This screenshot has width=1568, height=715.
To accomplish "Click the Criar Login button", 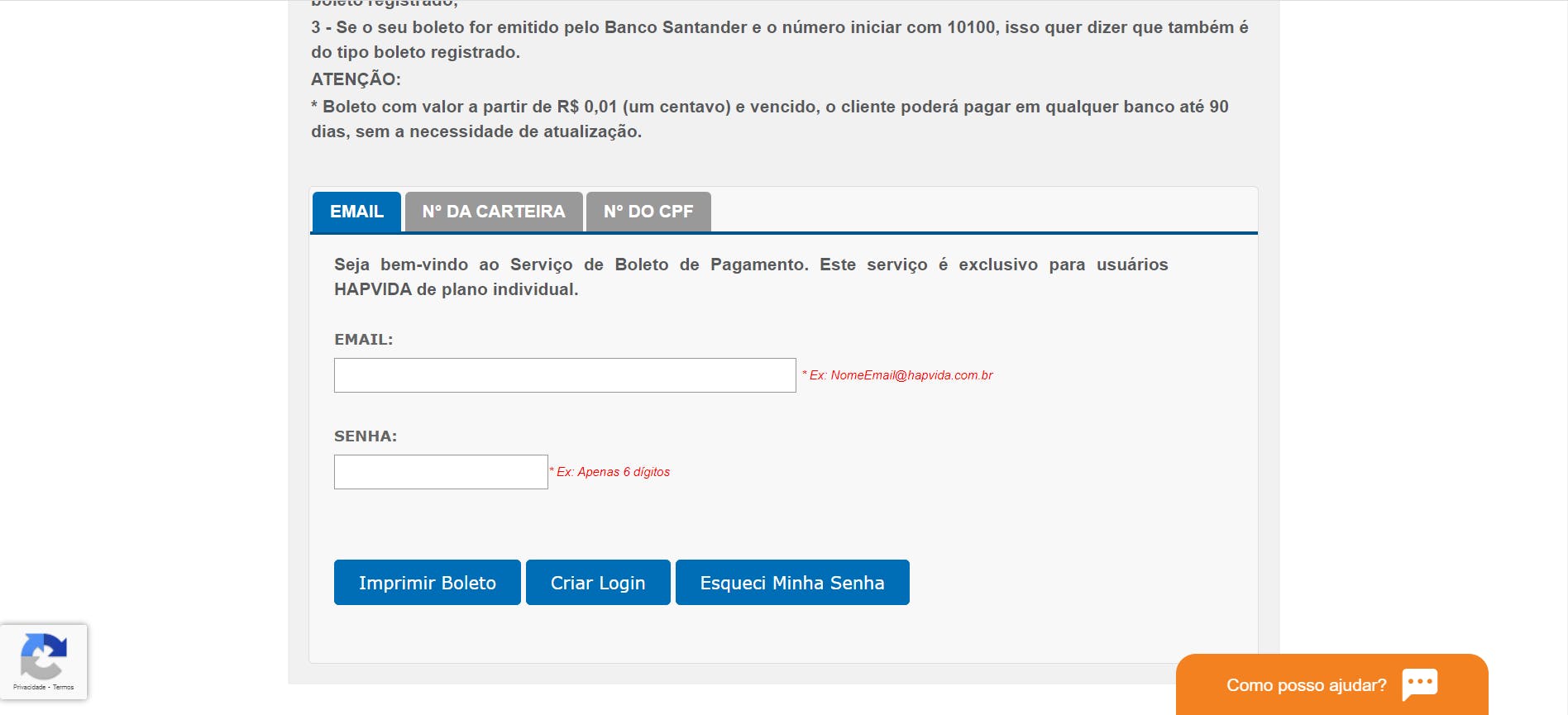I will [x=598, y=583].
